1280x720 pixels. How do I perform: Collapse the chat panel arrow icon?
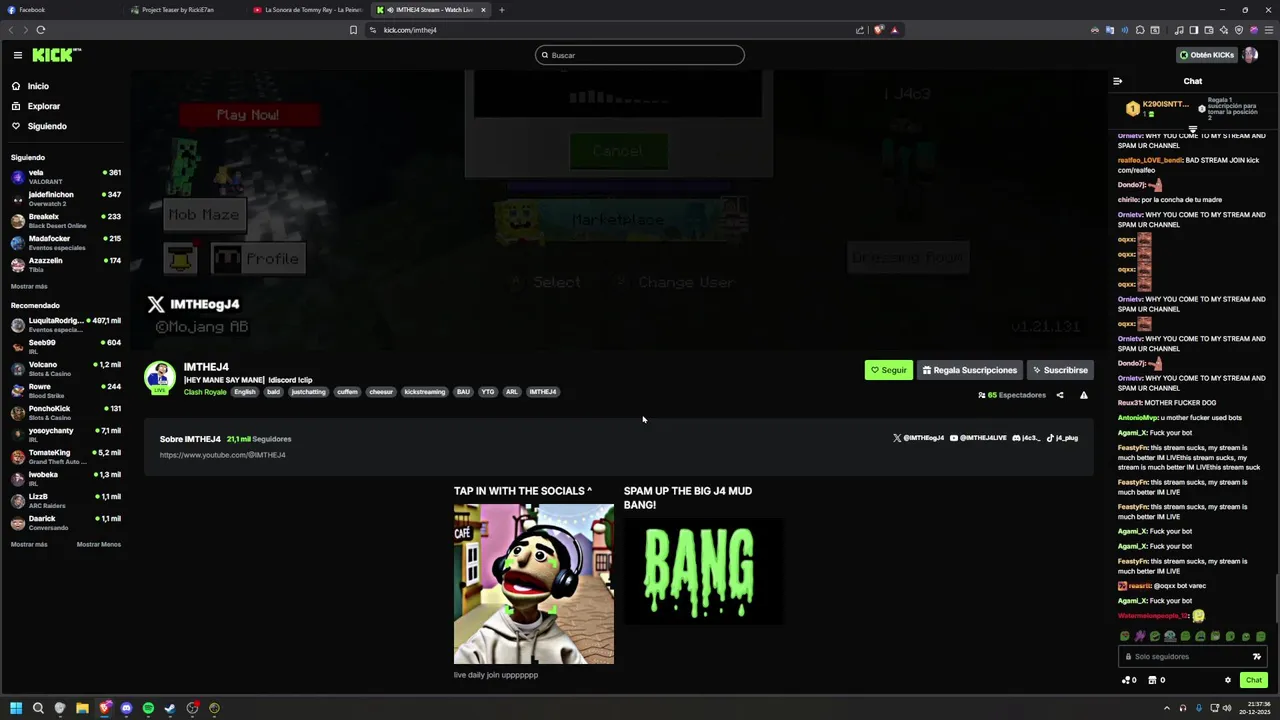(x=1118, y=81)
